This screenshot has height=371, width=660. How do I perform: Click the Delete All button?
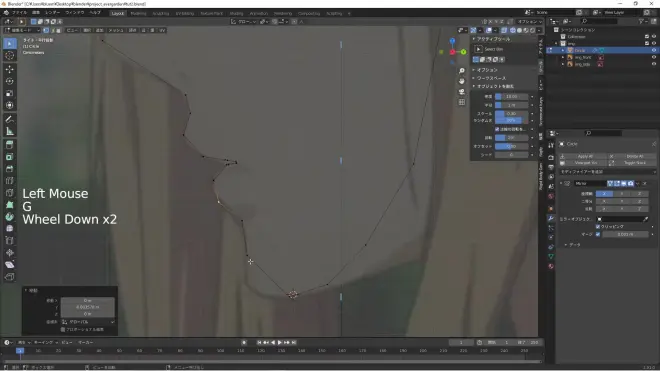tap(634, 156)
